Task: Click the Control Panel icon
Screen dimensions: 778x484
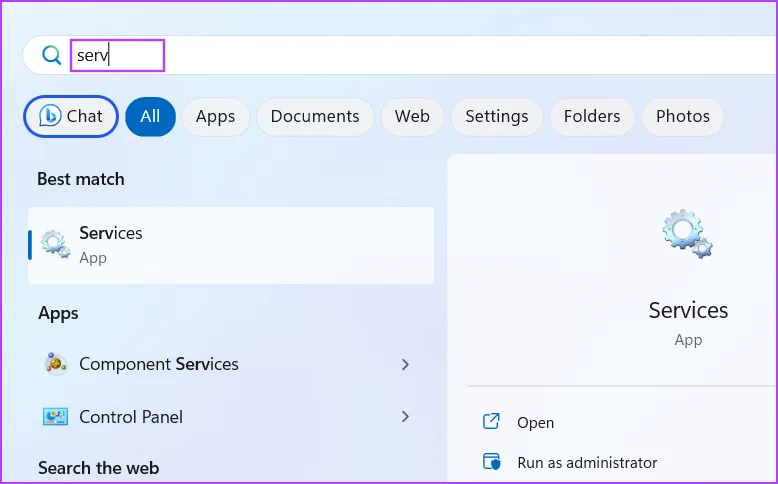Action: [56, 416]
